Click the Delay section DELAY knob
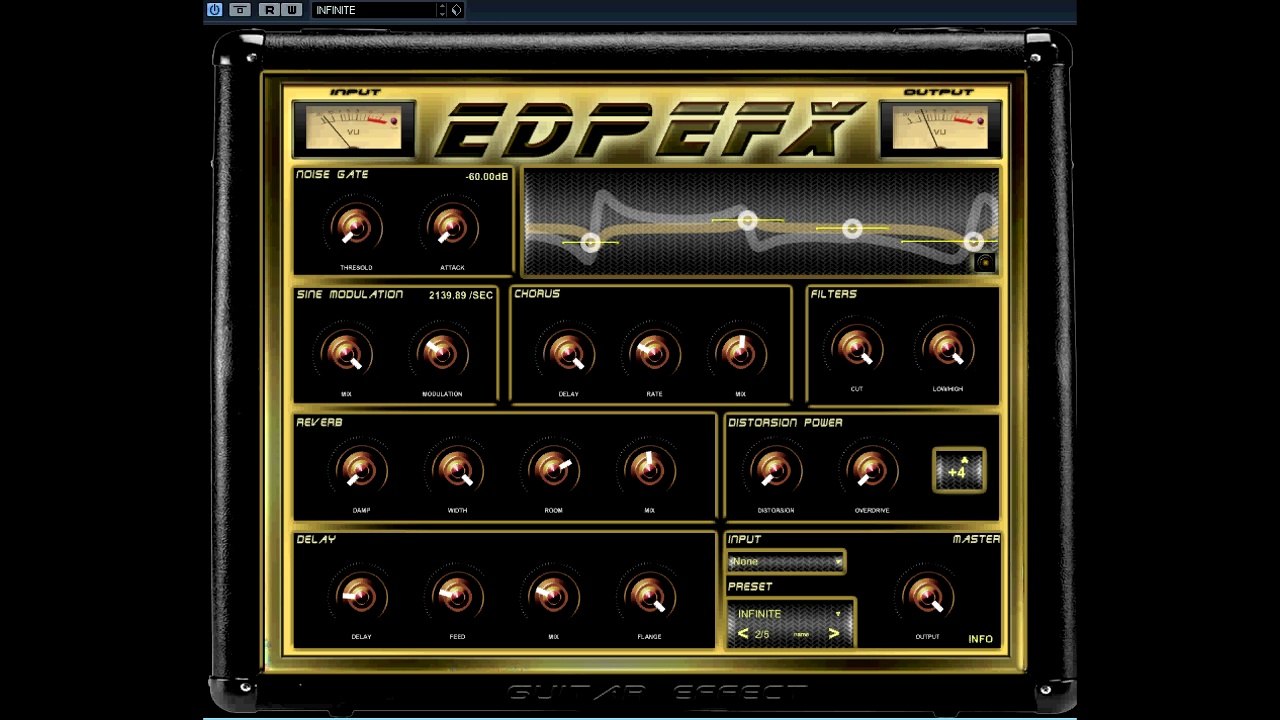This screenshot has height=720, width=1280. [361, 596]
